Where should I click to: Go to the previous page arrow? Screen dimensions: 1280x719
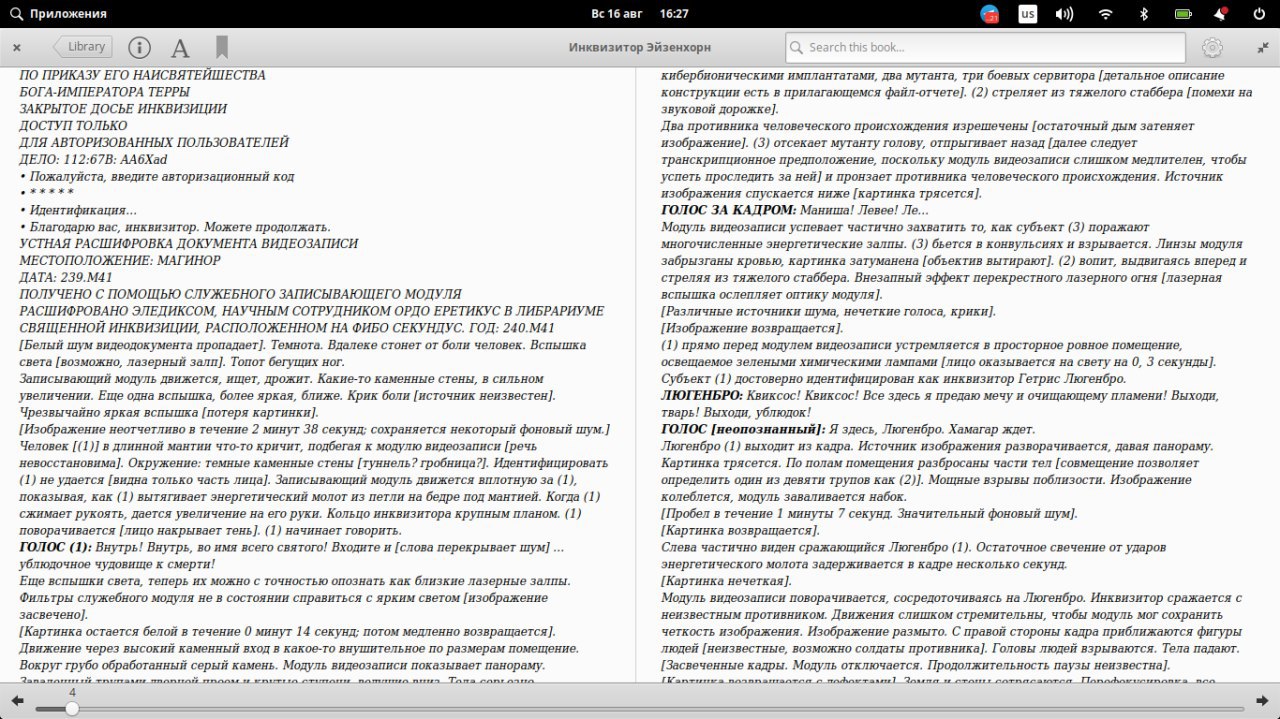click(17, 700)
